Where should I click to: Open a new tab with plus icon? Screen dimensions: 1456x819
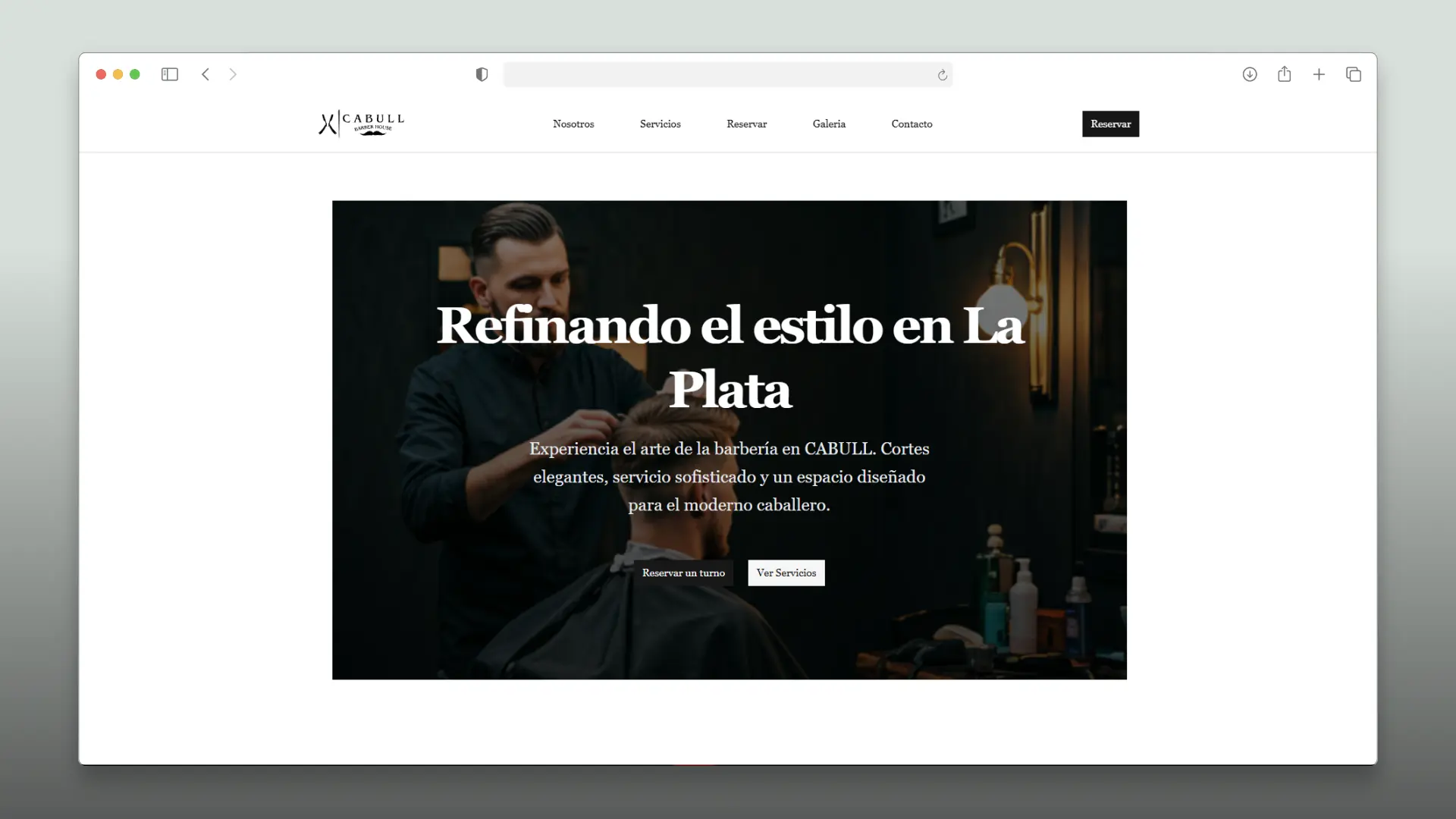[x=1319, y=74]
